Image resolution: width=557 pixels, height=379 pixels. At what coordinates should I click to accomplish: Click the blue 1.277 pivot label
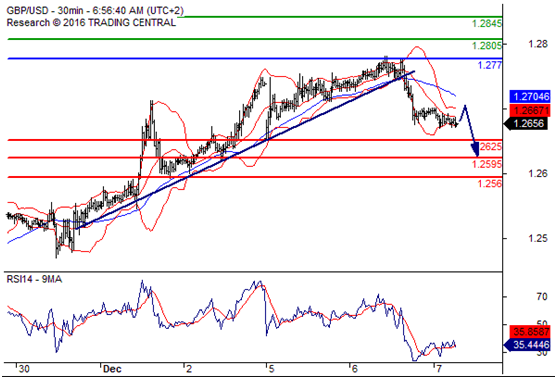pos(490,65)
